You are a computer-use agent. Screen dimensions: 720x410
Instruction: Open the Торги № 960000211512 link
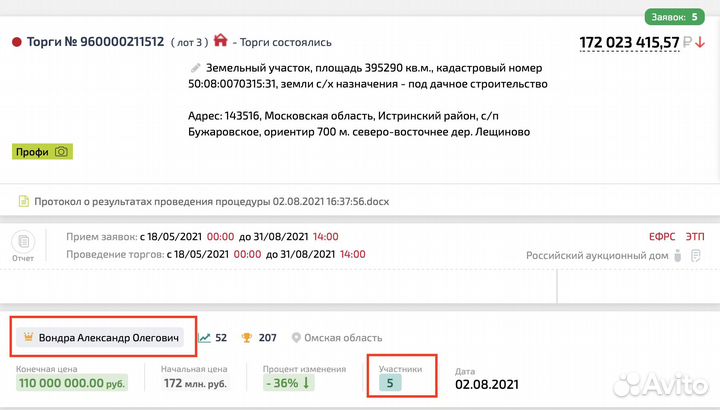point(96,42)
